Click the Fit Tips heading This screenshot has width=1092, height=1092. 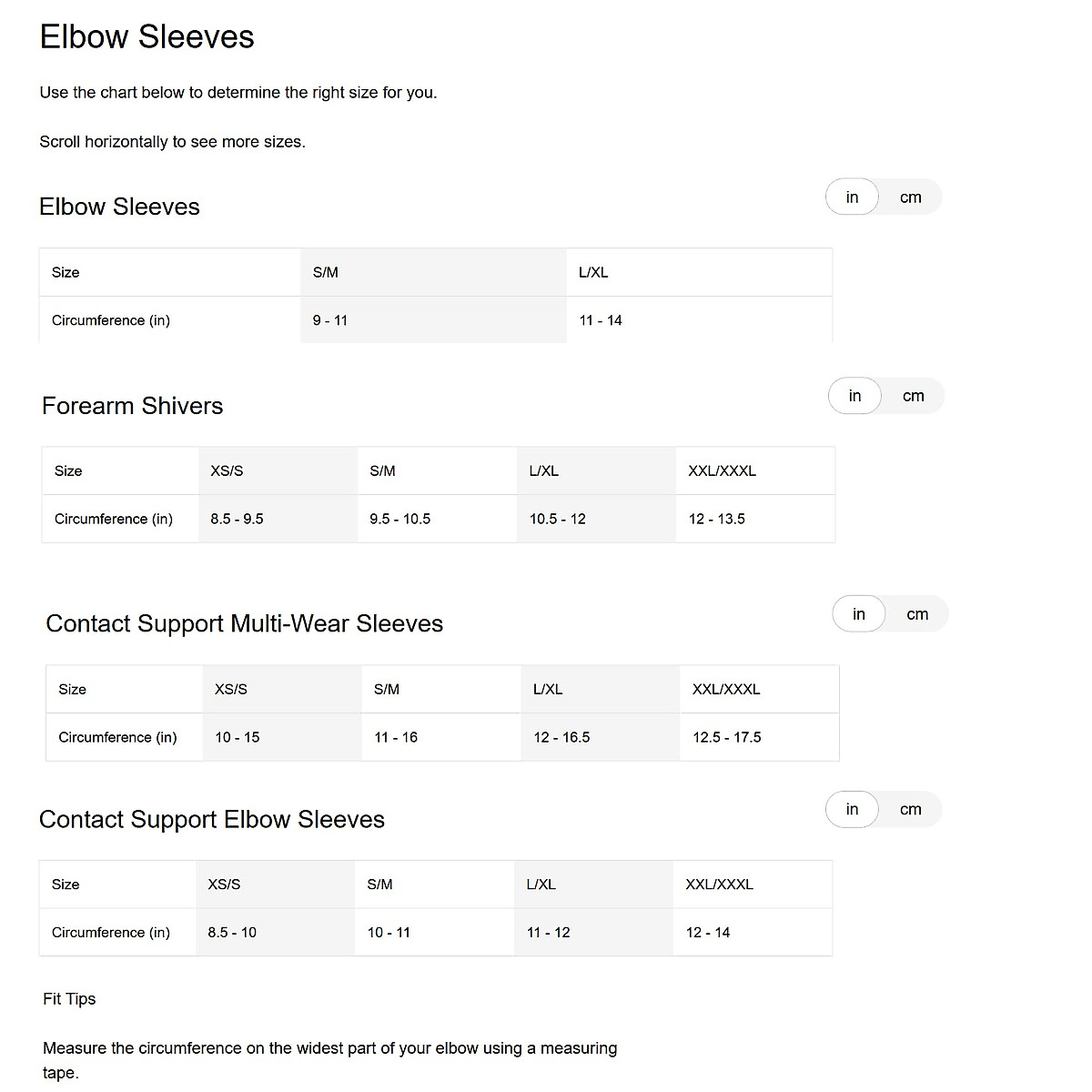(69, 998)
